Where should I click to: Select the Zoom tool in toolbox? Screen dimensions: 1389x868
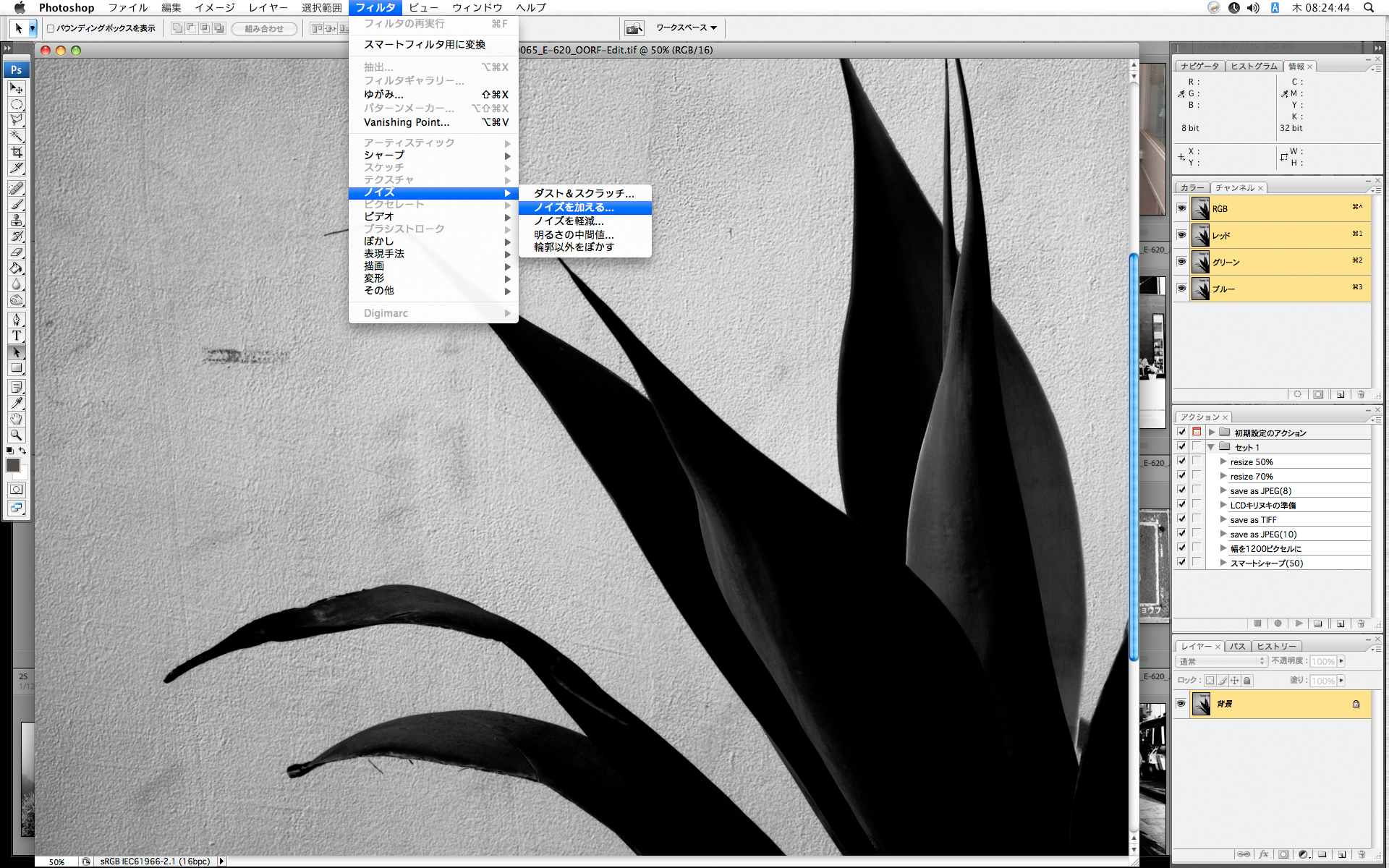tap(17, 435)
